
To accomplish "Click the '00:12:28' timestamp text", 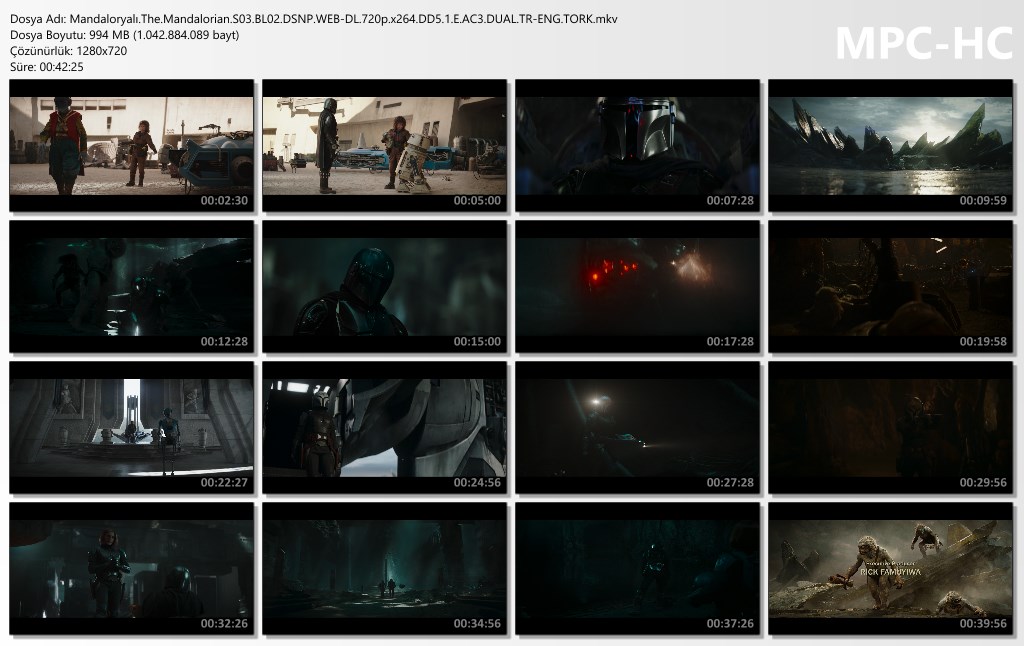I will pos(224,342).
